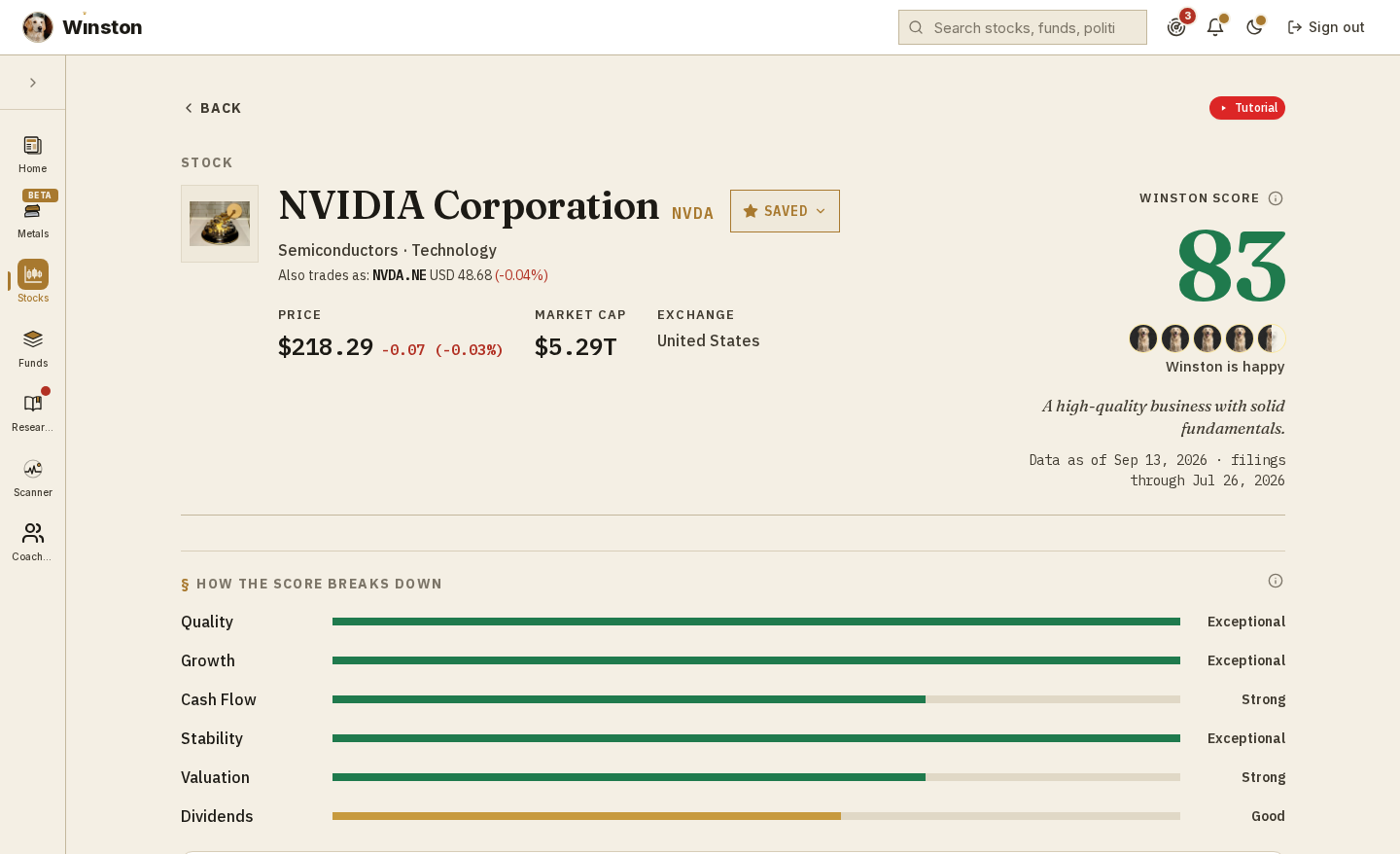
Task: Click the price value $218.29
Action: (x=326, y=347)
